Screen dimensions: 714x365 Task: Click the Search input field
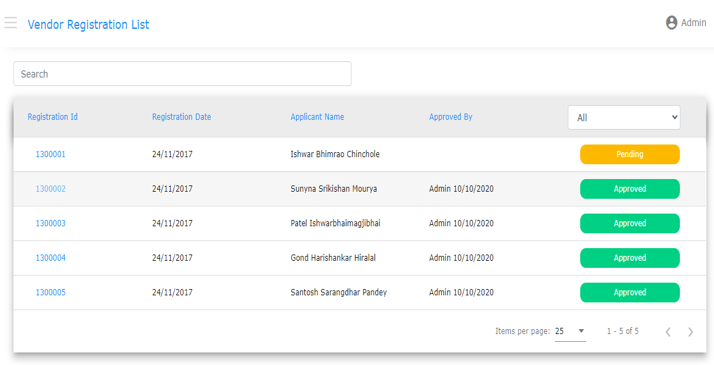[x=182, y=74]
